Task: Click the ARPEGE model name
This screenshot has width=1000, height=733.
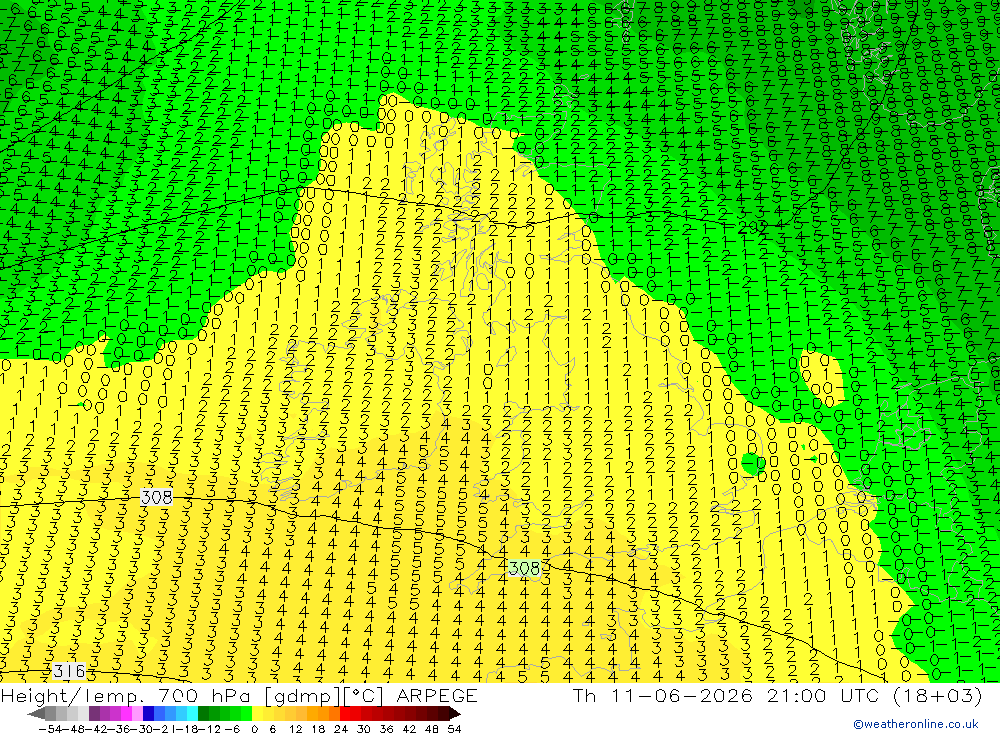Action: [x=437, y=695]
